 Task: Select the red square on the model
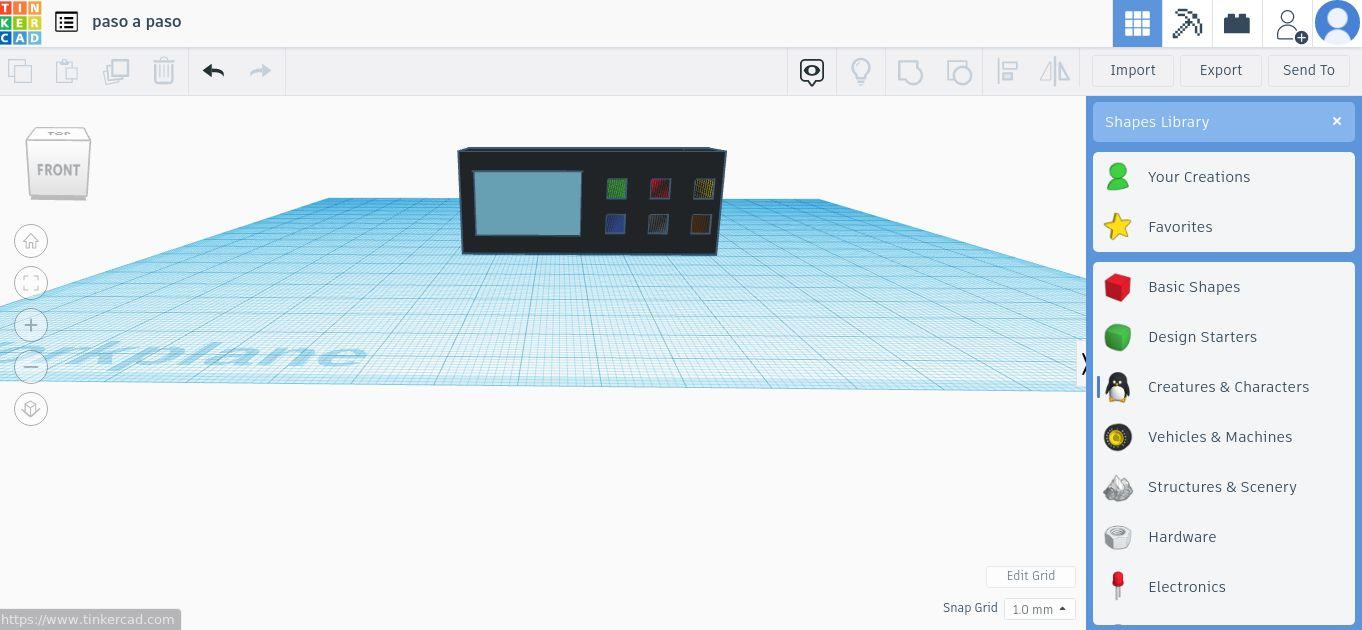(x=659, y=188)
